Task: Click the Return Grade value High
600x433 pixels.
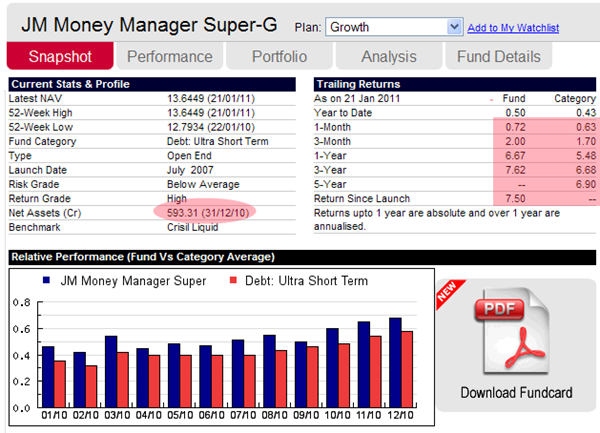Action: 177,199
